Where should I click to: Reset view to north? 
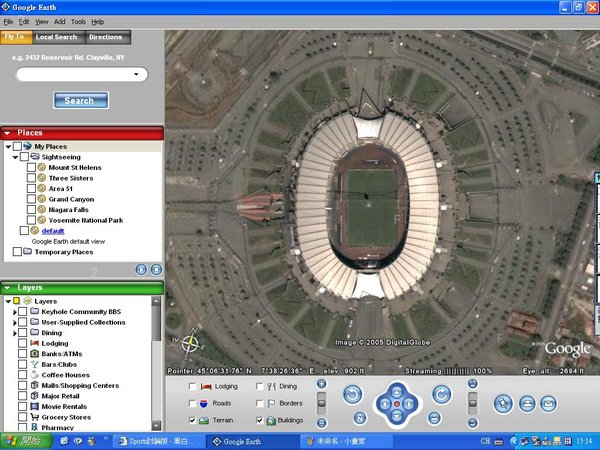360,418
